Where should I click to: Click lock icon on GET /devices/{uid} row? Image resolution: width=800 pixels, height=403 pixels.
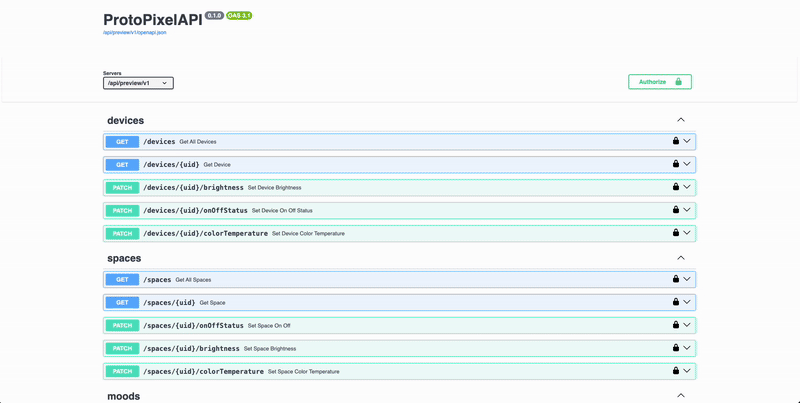(676, 164)
